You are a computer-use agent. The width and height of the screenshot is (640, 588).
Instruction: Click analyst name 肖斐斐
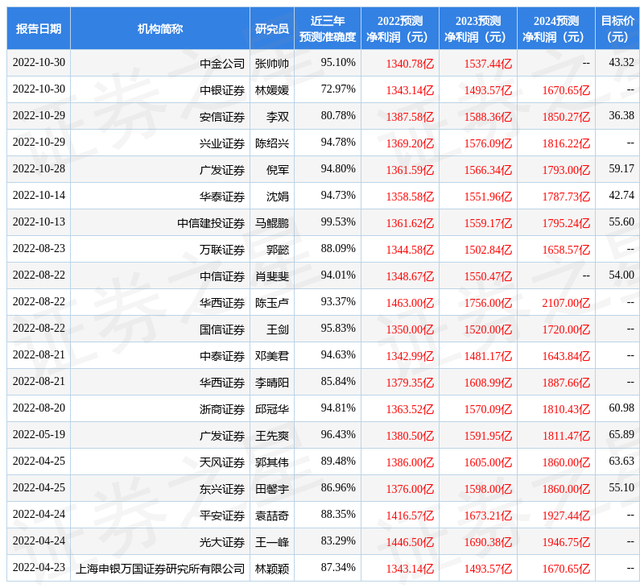tap(272, 276)
